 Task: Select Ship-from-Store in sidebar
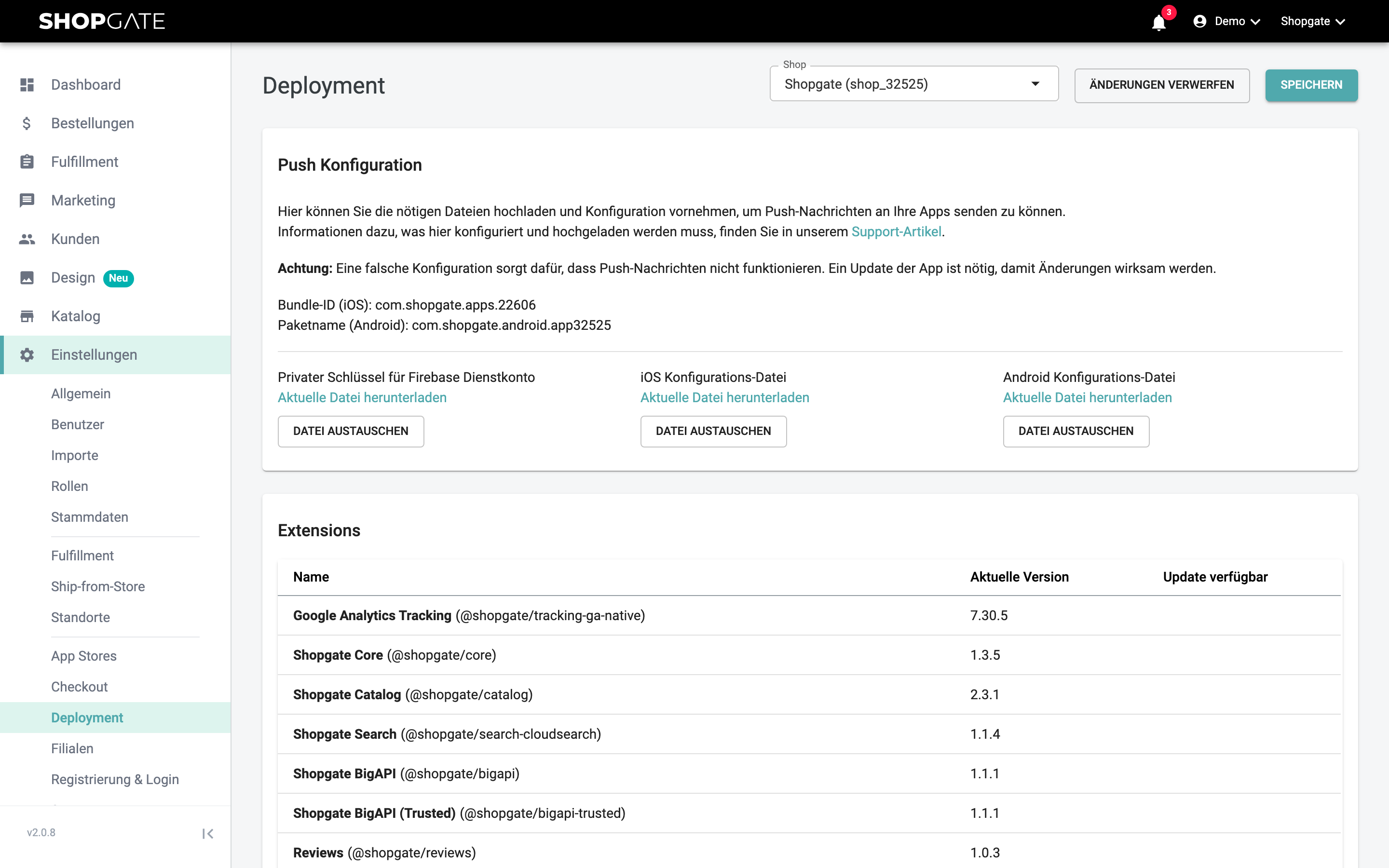click(98, 587)
